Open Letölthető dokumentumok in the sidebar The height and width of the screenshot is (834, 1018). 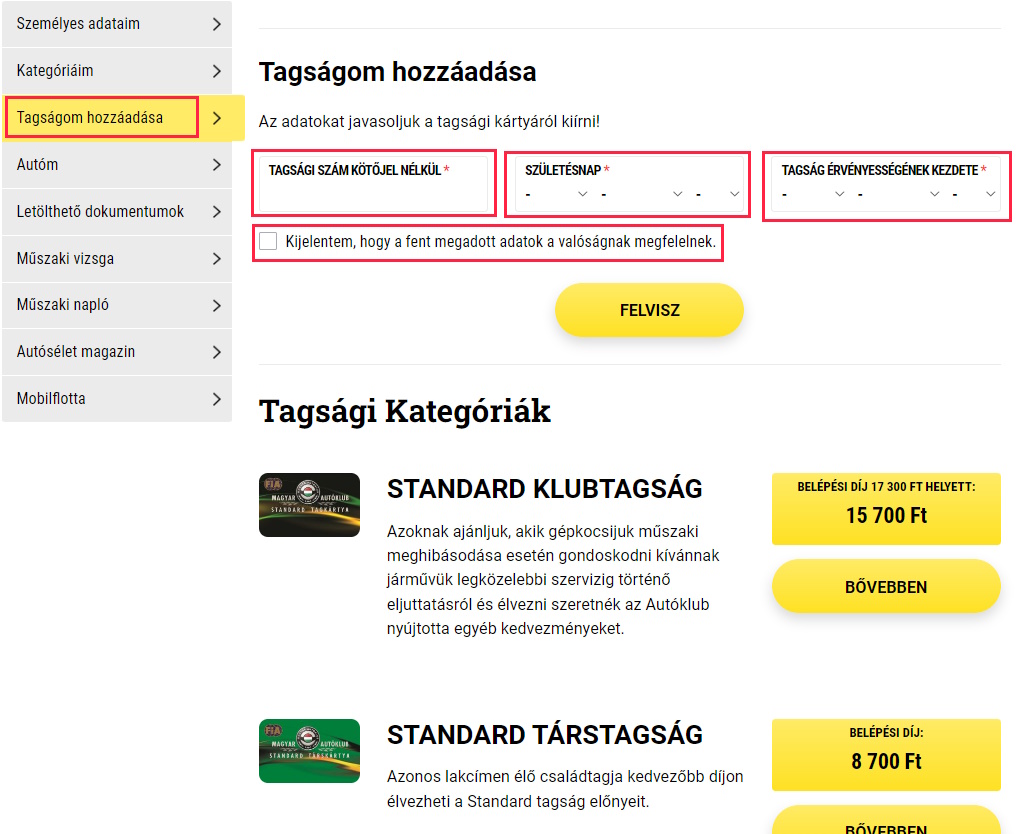tap(117, 212)
